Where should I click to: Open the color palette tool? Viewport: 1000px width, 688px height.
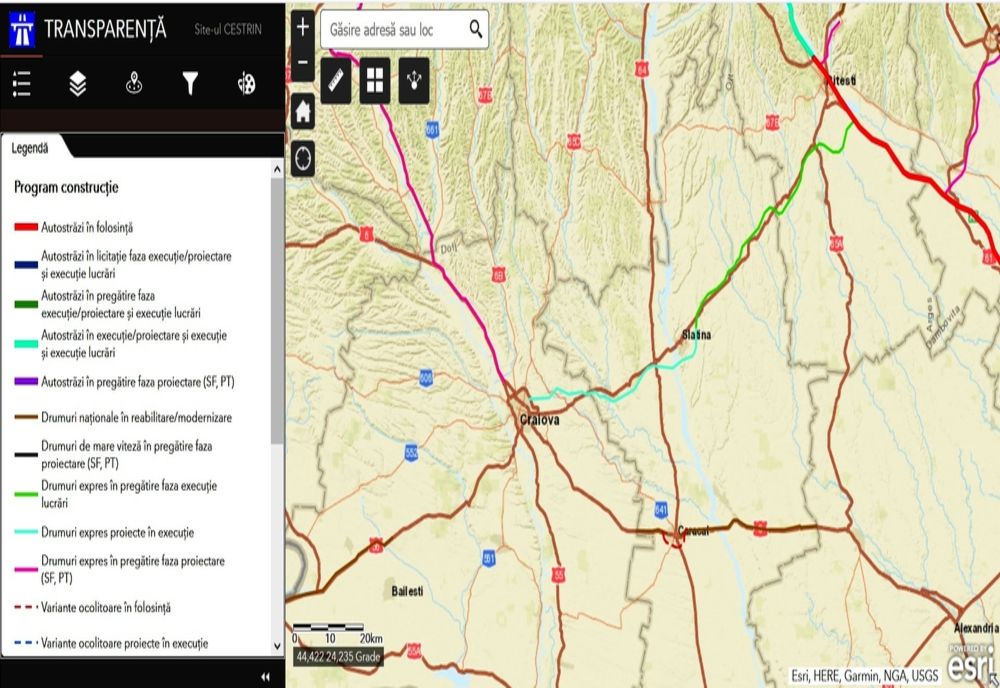(x=246, y=85)
